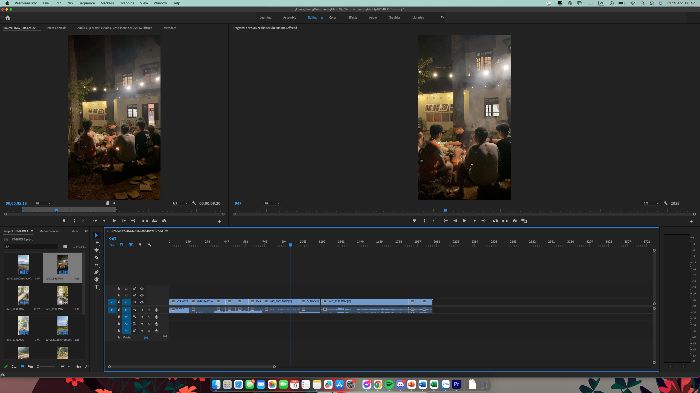Screen dimensions: 700x393
Task: Toggle track output eye for V1
Action: (x=142, y=302)
